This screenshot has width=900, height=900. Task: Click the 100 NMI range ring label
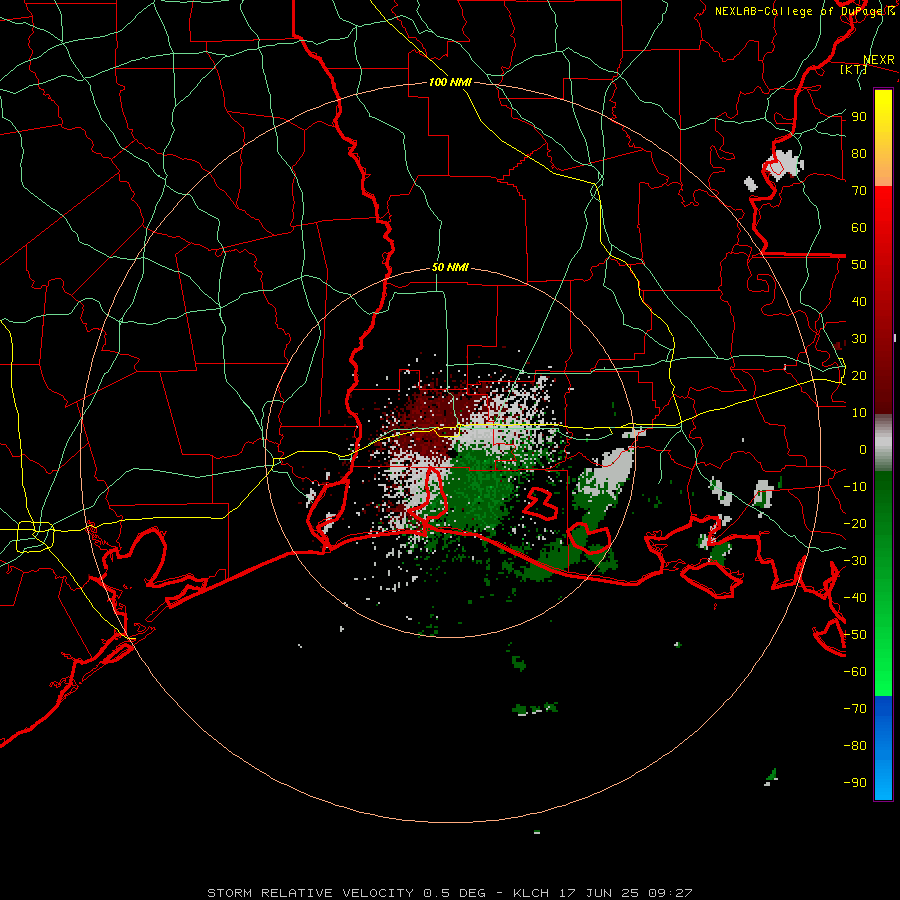coord(450,82)
